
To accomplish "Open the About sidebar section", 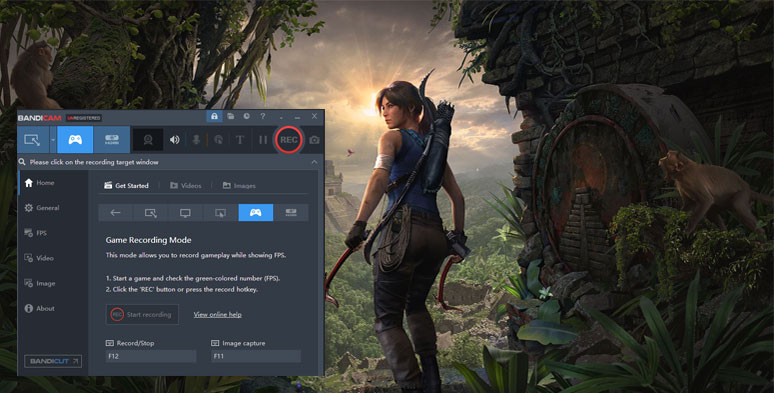I will click(x=39, y=309).
